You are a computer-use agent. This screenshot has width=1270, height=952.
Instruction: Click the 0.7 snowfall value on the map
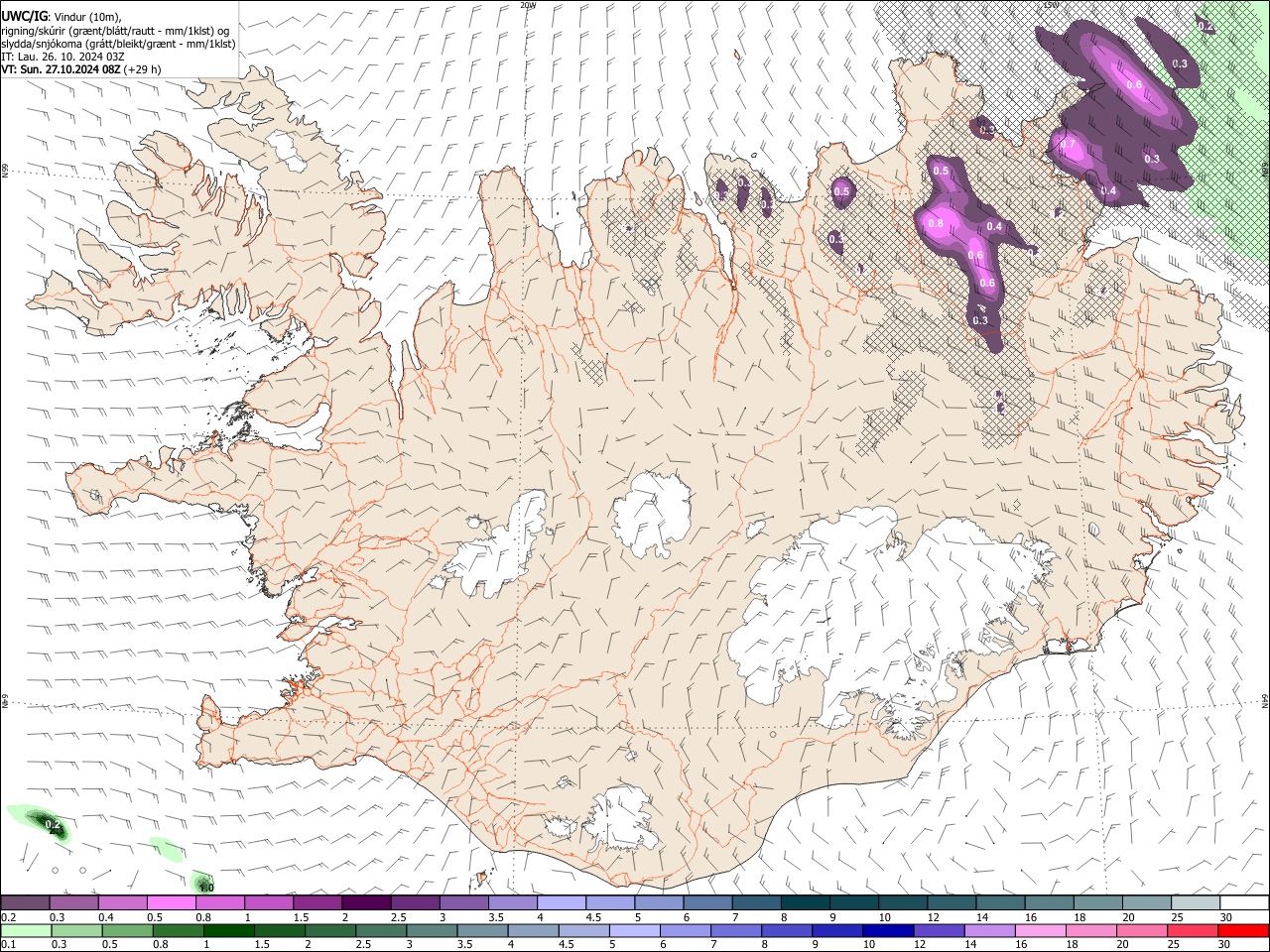click(1068, 145)
